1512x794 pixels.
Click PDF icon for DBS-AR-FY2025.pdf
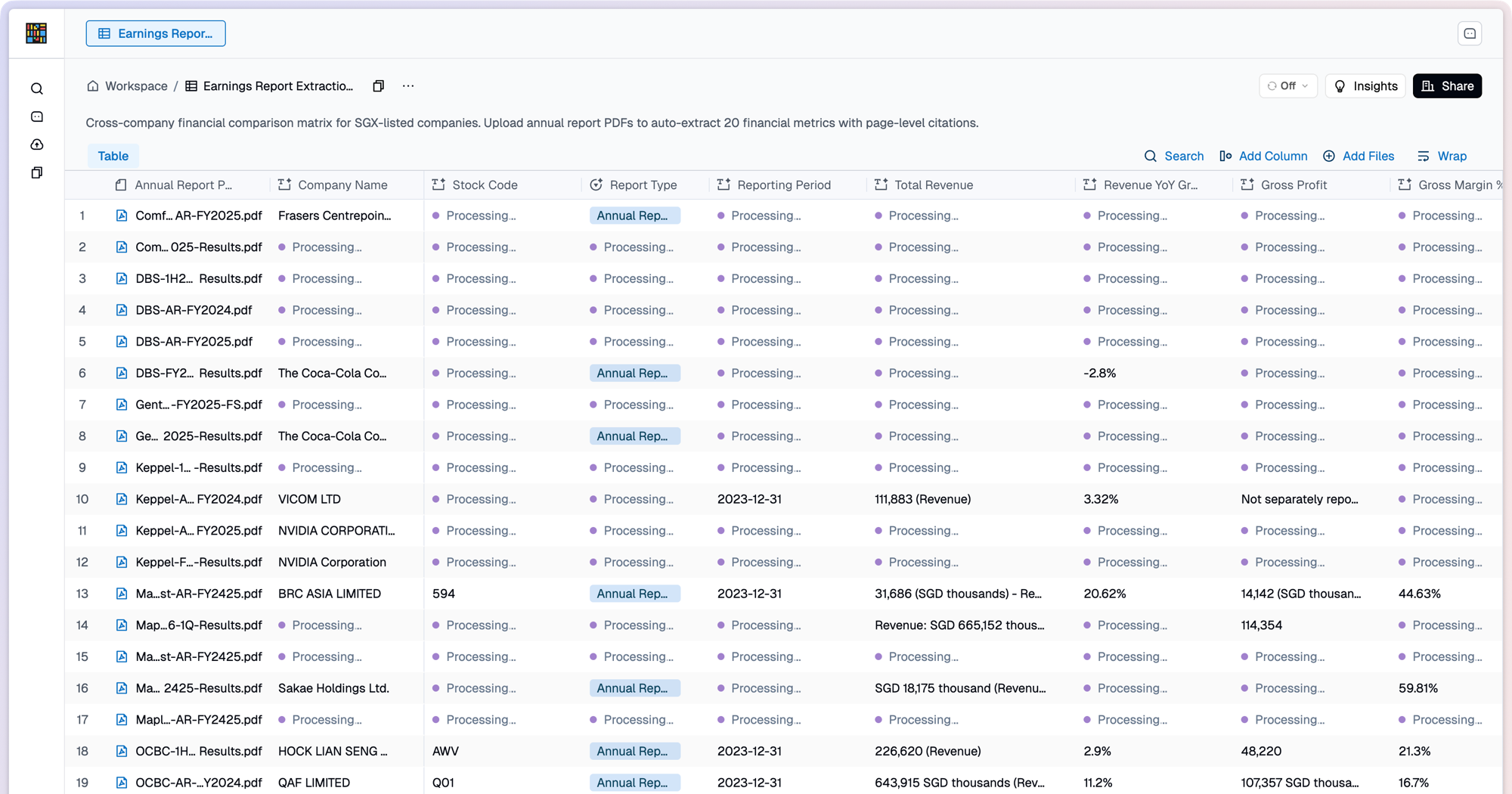click(121, 342)
